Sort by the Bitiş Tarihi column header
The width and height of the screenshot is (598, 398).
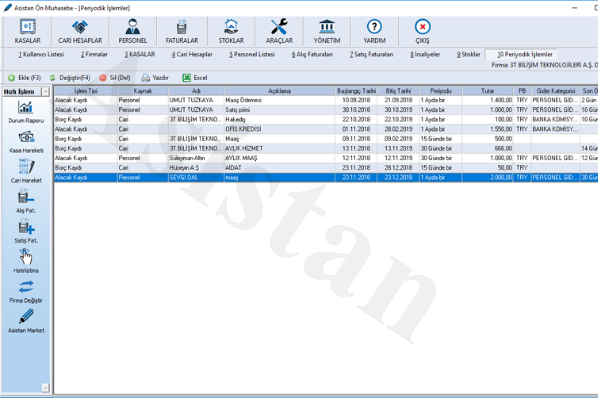tap(398, 91)
